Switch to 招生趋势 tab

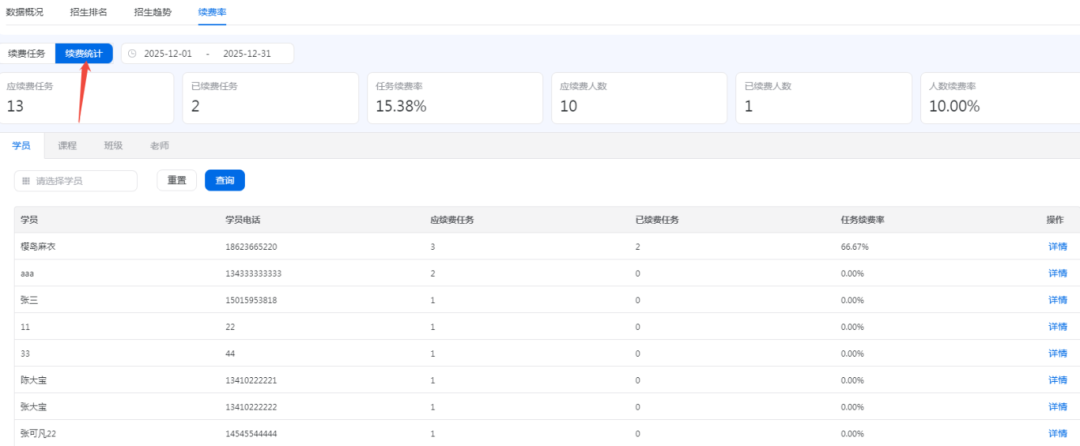(x=152, y=12)
